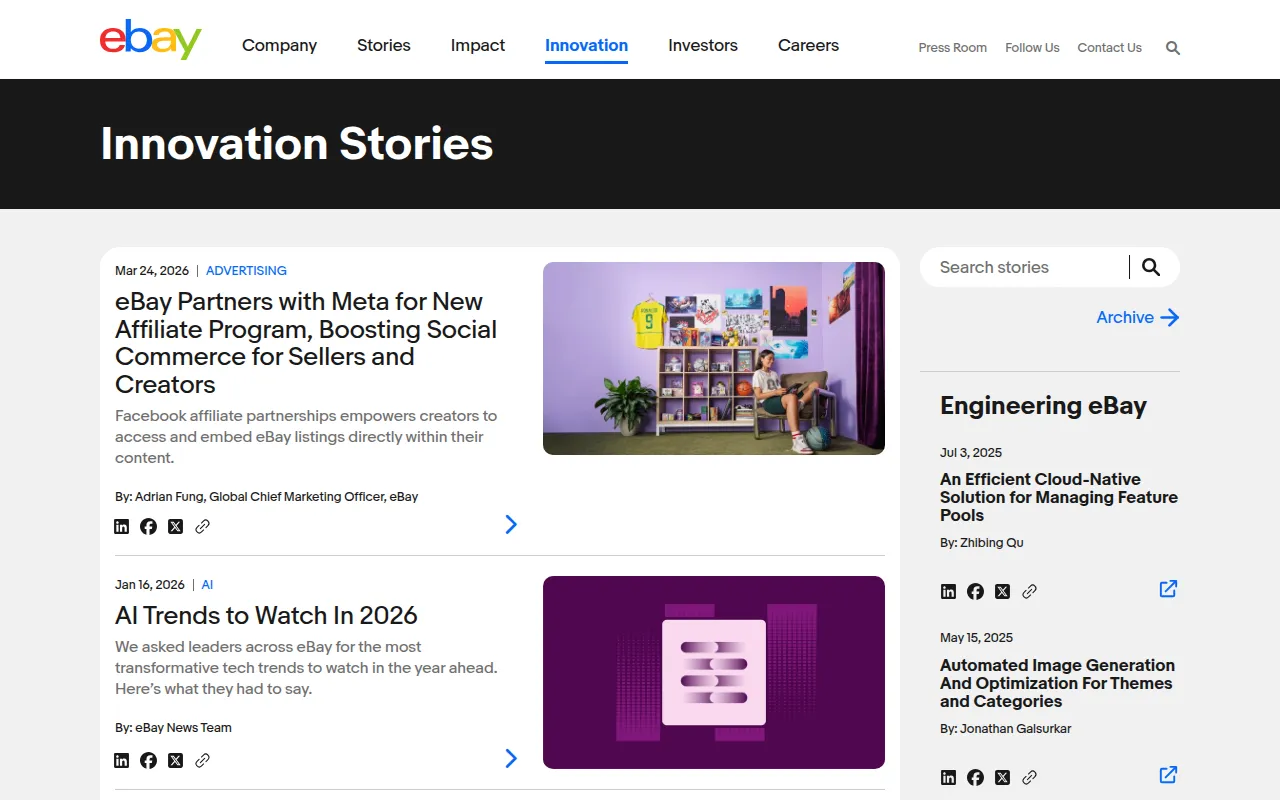
Task: Click the May 15, 2025 date
Action: coord(976,637)
